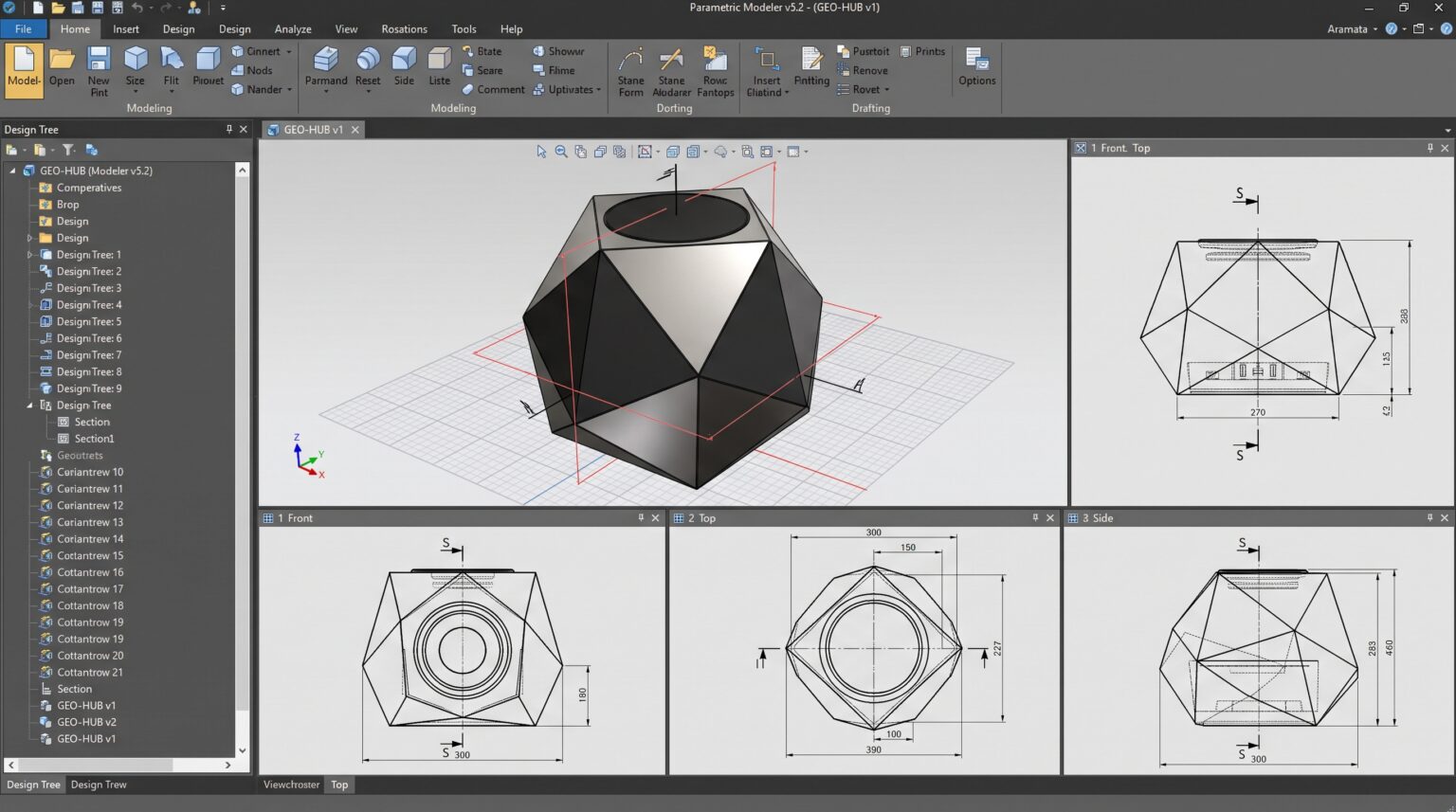This screenshot has width=1456, height=812.
Task: Open the Tools ribbon tab
Action: point(464,28)
